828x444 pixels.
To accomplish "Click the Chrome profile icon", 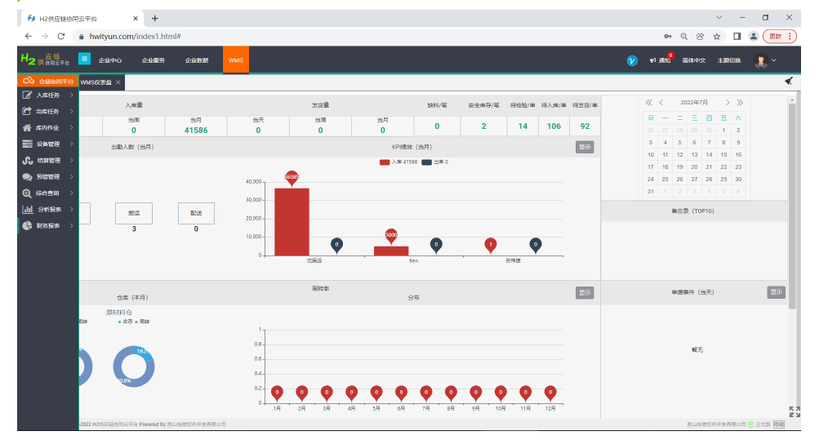I will [x=754, y=36].
